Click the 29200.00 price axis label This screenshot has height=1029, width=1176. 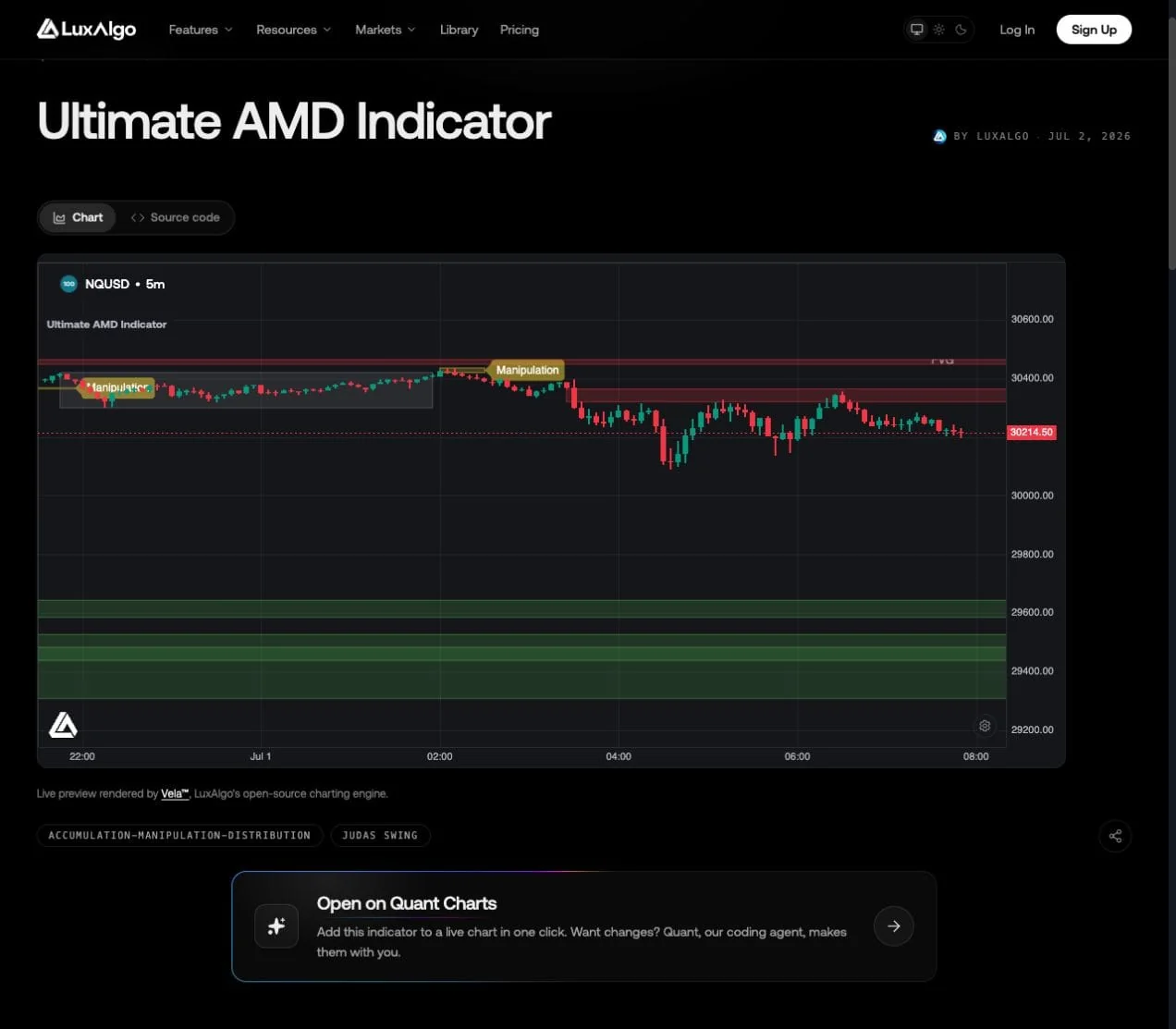1032,729
